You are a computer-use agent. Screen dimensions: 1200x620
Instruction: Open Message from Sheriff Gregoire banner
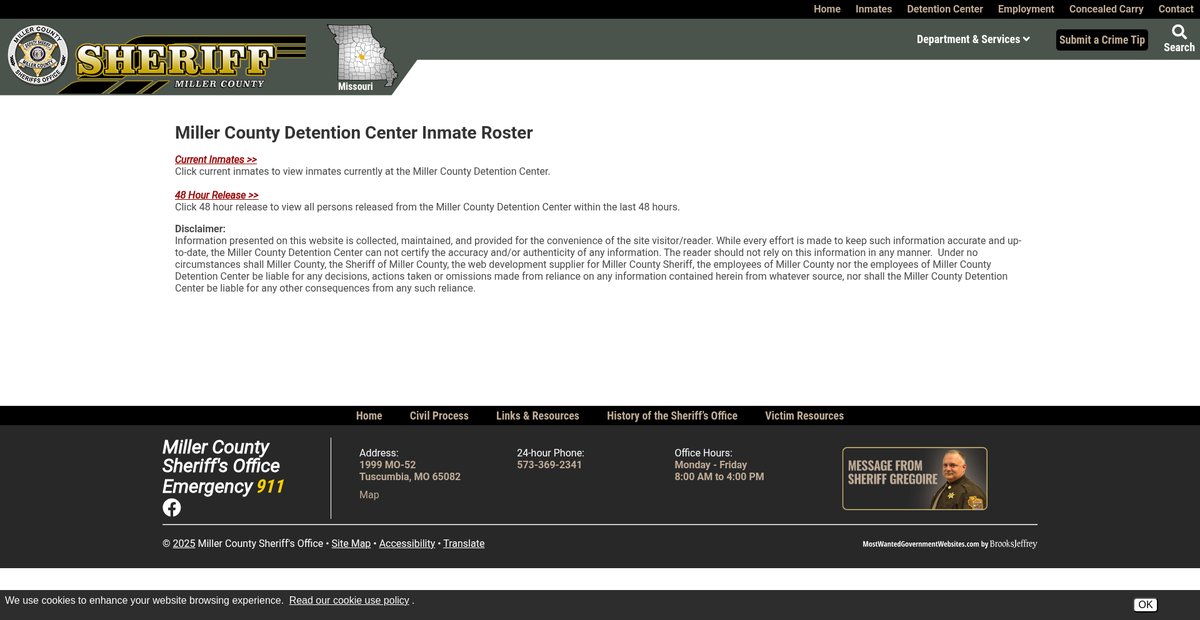pyautogui.click(x=914, y=478)
